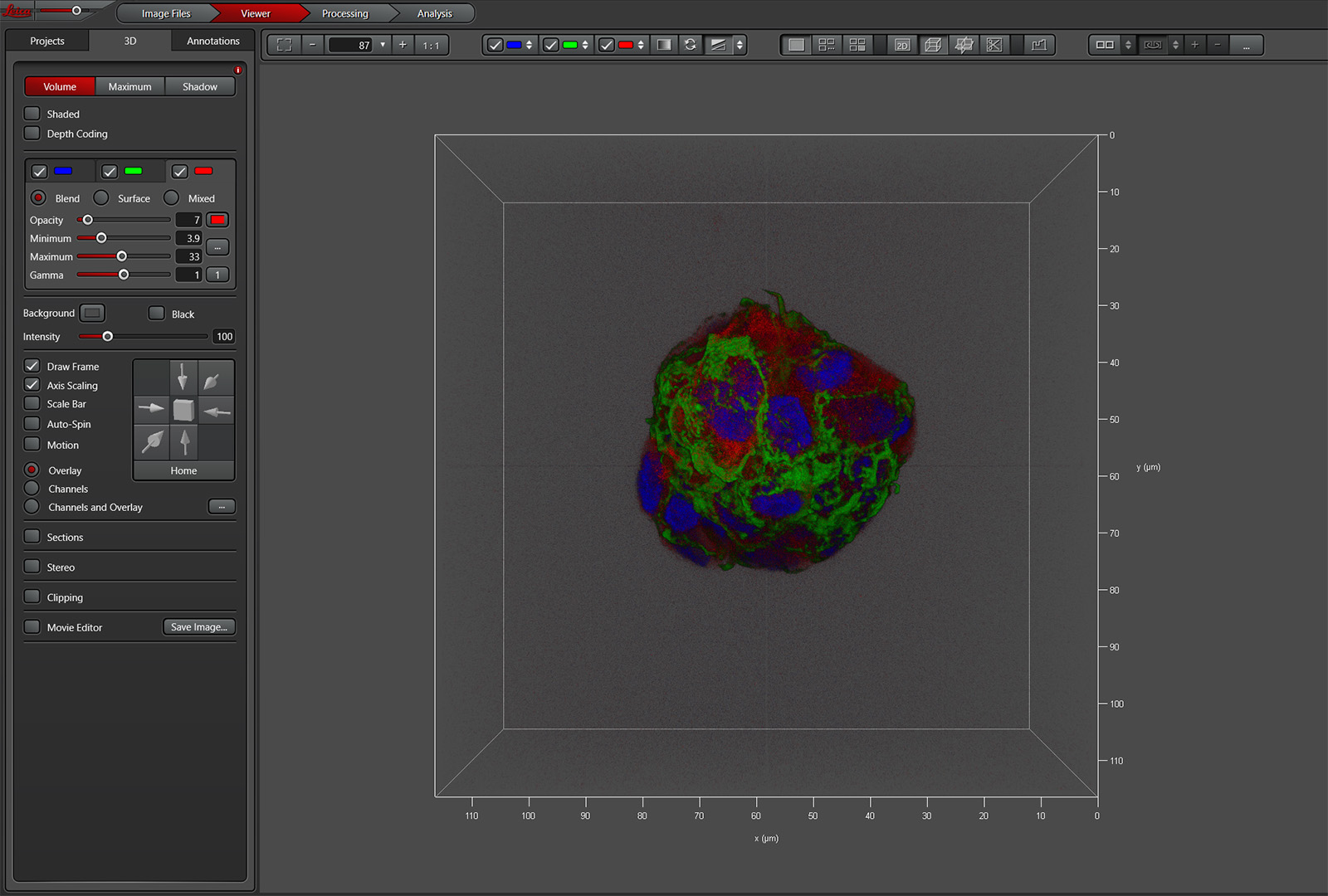Expand the blue channel dropdown in the toolbar
The height and width of the screenshot is (896, 1328).
530,45
